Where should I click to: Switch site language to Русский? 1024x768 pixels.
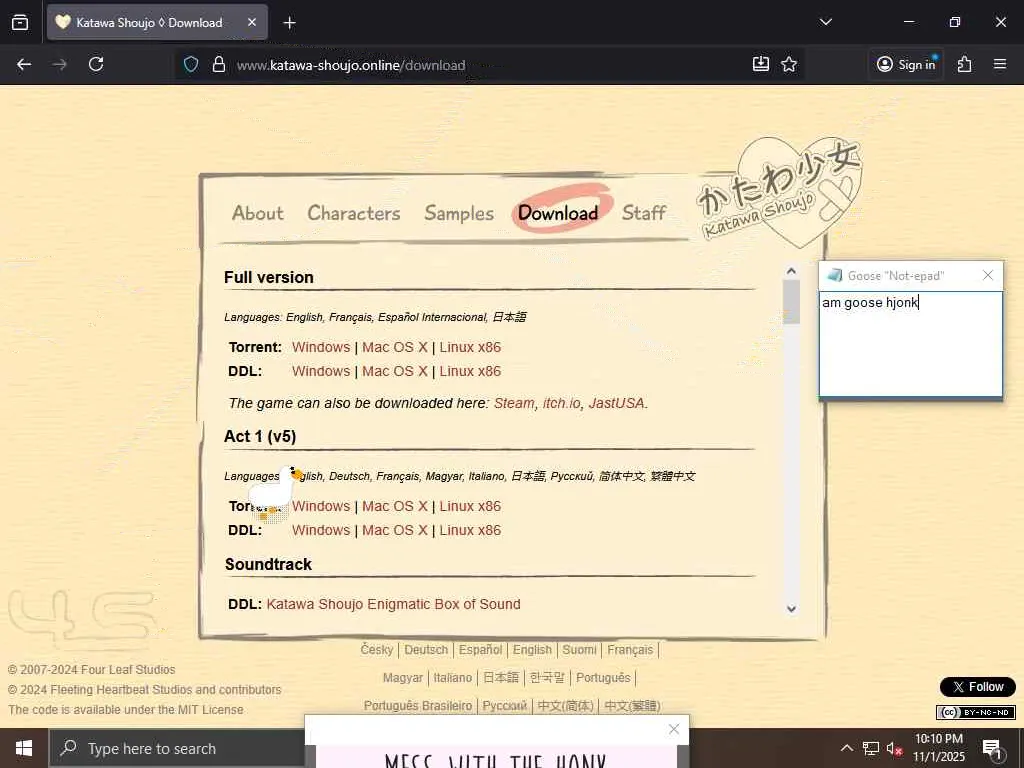click(x=505, y=706)
